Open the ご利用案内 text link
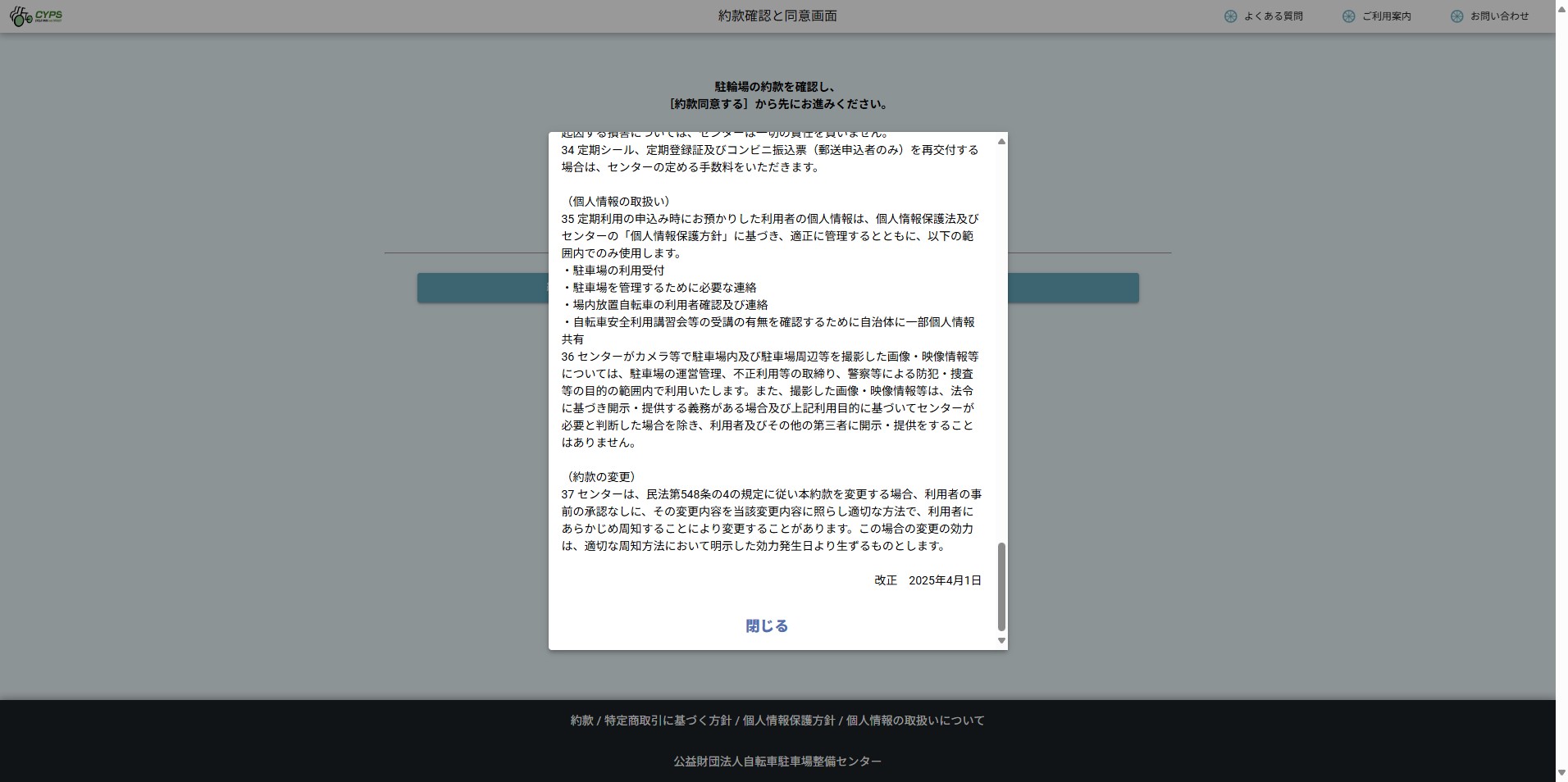Screen dimensions: 1568x782 pos(1386,16)
